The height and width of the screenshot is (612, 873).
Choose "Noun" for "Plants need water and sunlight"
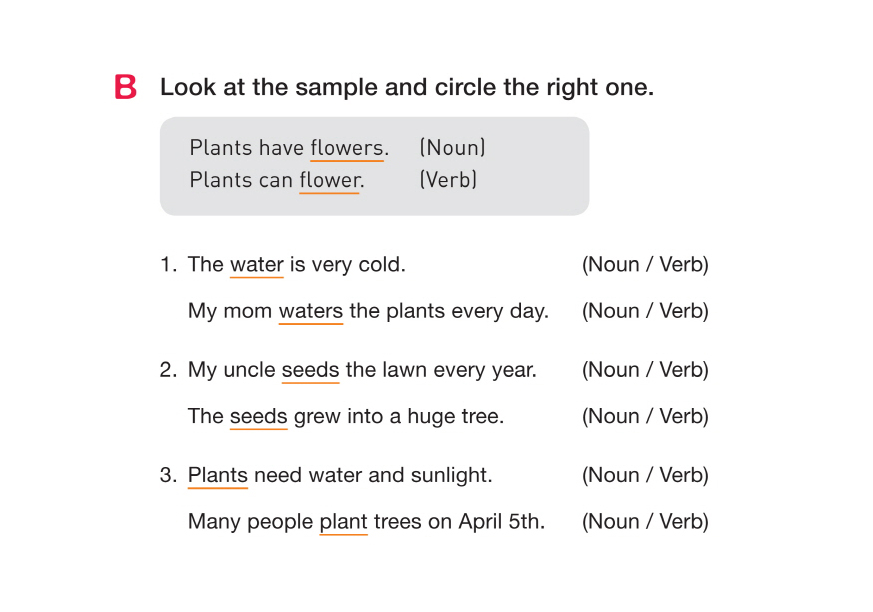(612, 475)
